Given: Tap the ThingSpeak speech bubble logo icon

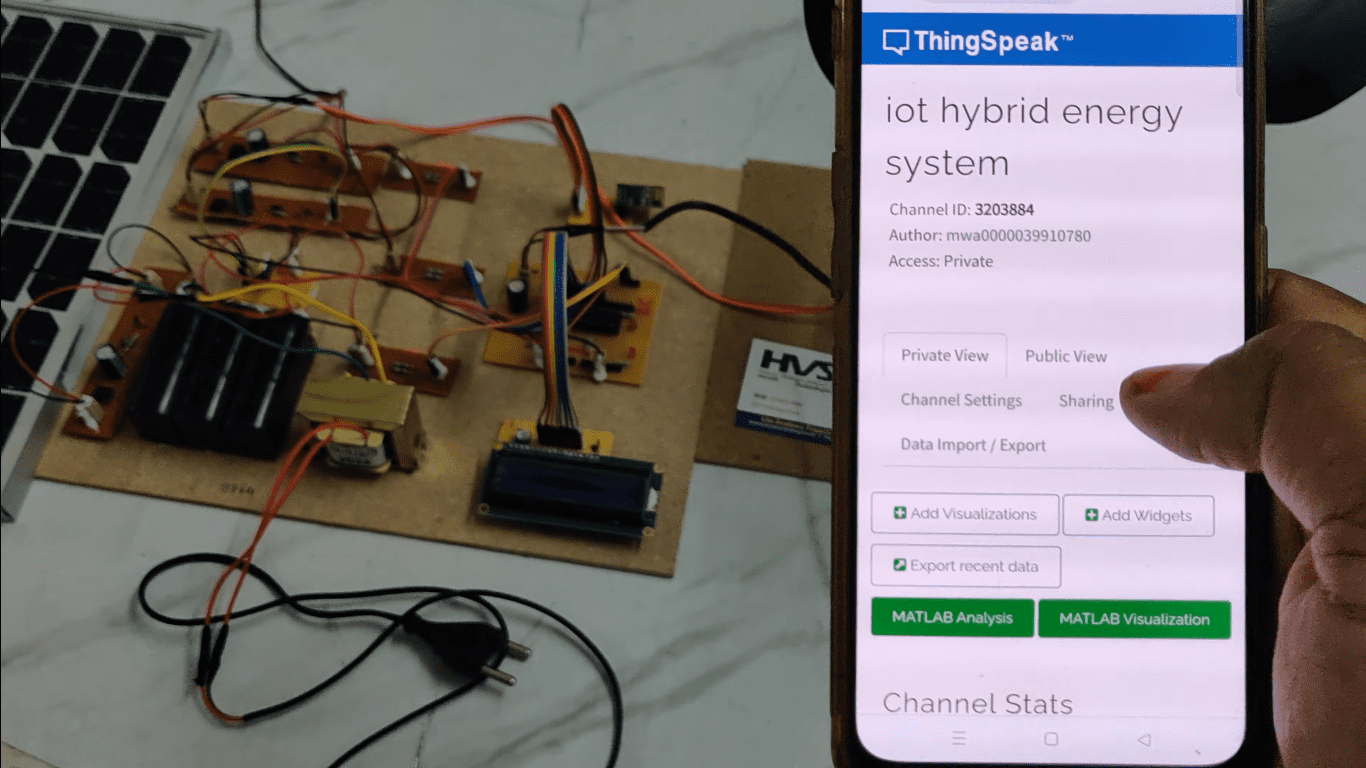Looking at the screenshot, I should click(x=895, y=42).
